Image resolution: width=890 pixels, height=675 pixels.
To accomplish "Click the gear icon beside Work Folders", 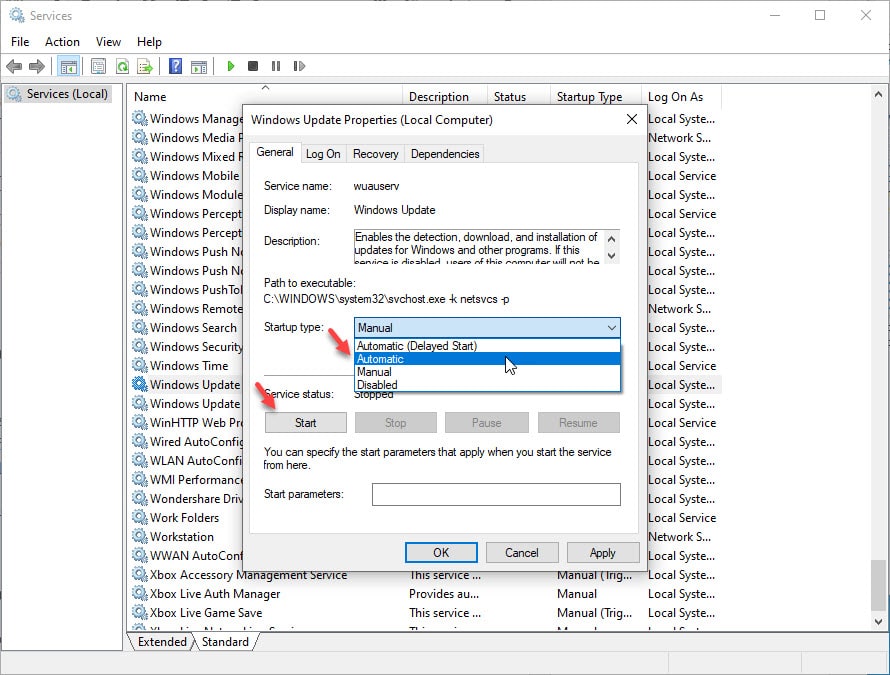I will 140,518.
